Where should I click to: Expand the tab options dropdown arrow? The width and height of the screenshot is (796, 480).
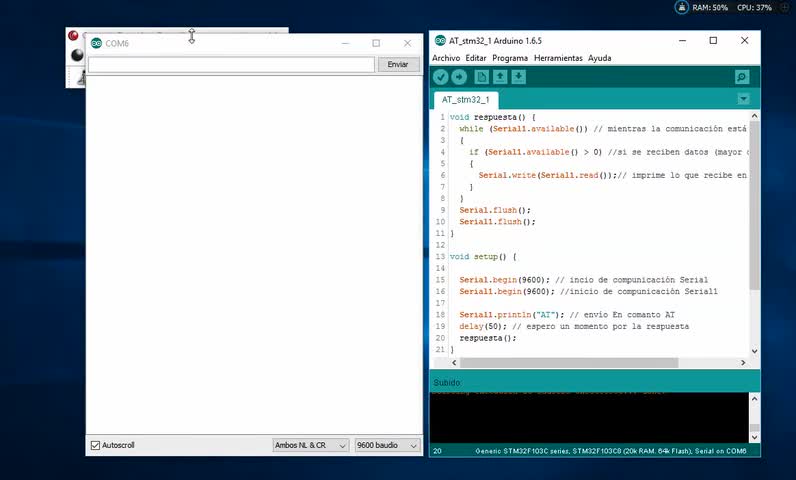pyautogui.click(x=743, y=99)
